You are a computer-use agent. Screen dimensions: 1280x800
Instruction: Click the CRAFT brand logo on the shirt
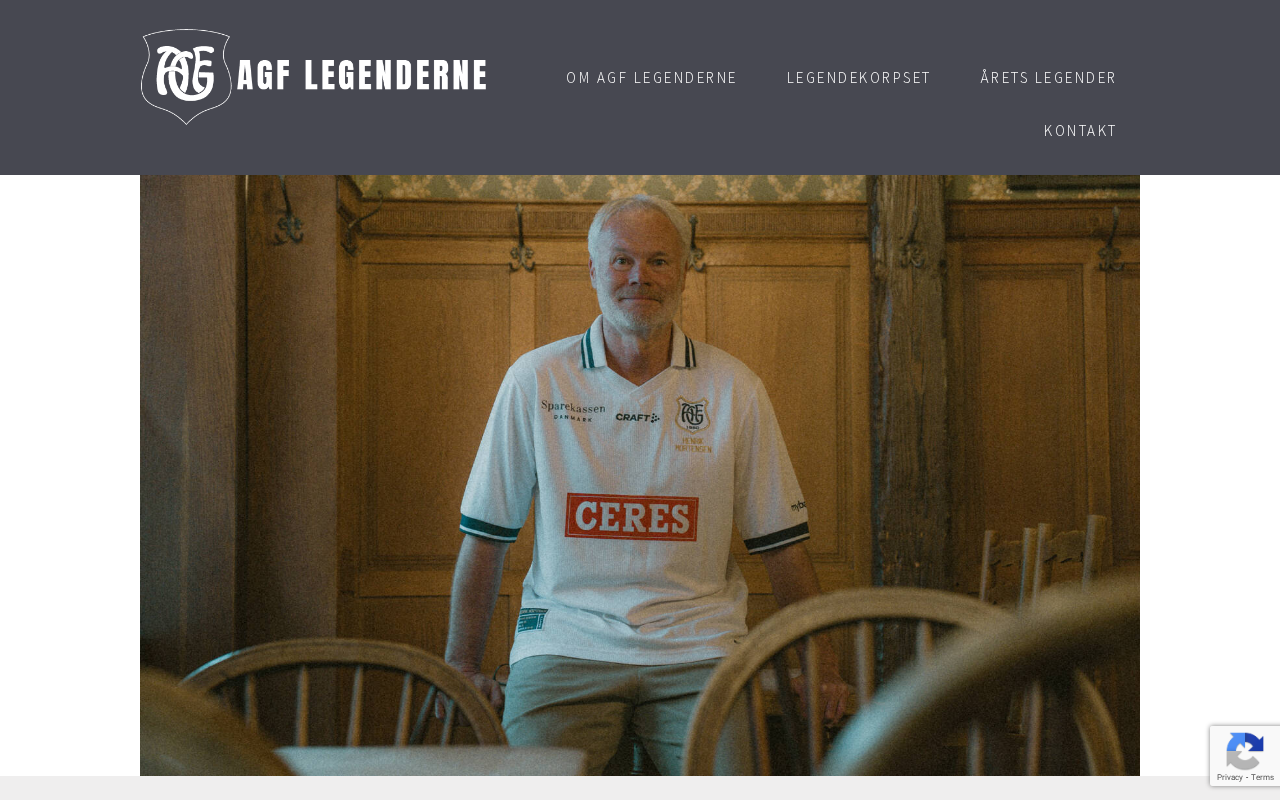pos(637,417)
